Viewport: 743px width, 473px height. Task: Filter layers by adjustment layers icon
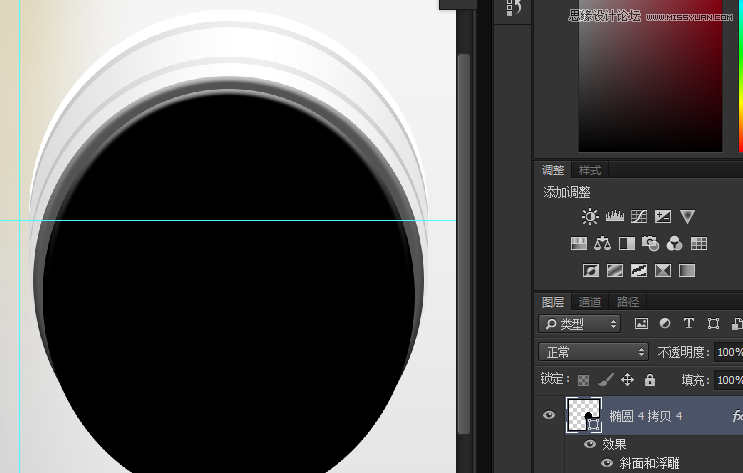[x=665, y=323]
